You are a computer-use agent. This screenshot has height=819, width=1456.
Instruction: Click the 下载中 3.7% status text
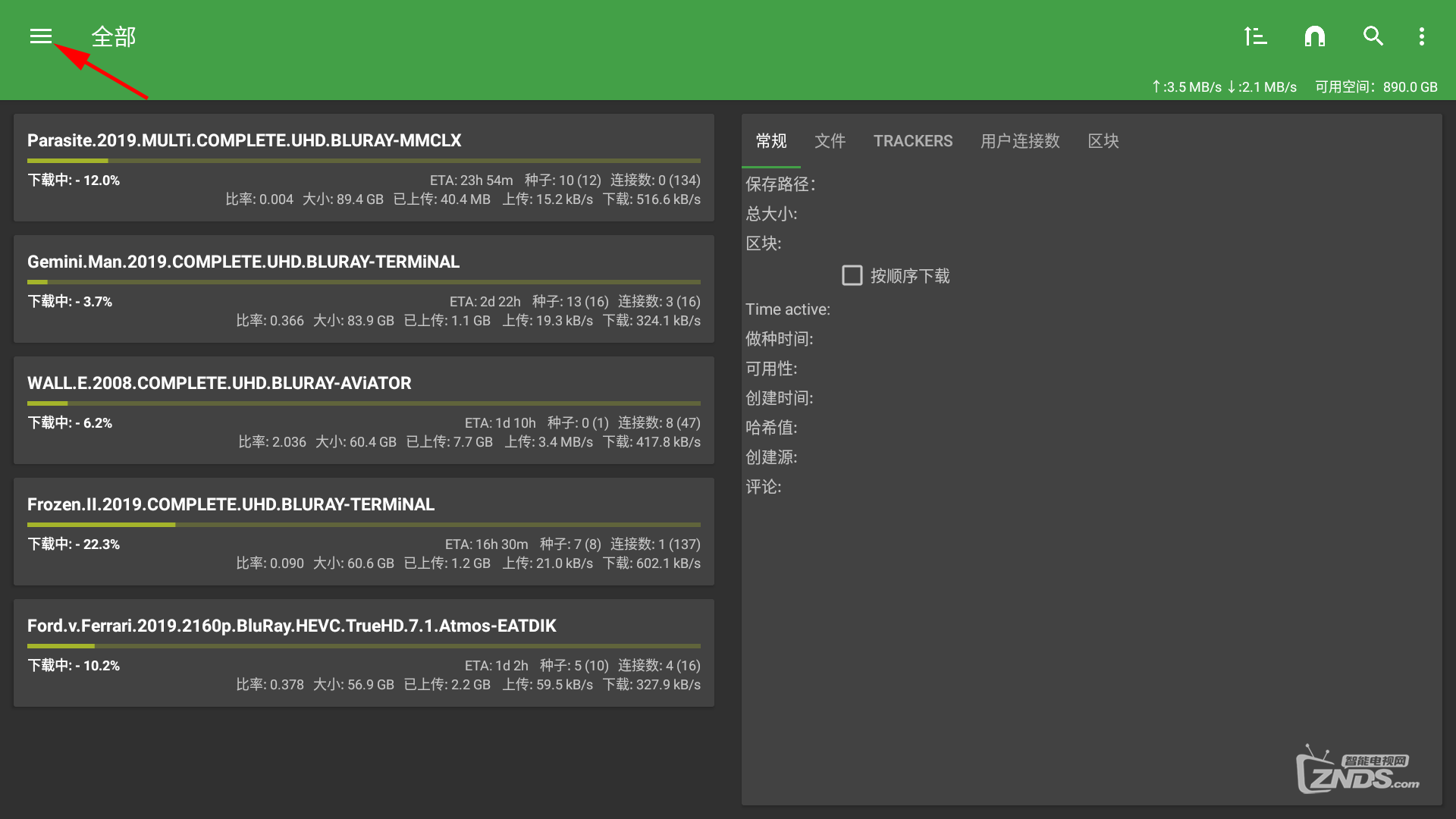[70, 302]
